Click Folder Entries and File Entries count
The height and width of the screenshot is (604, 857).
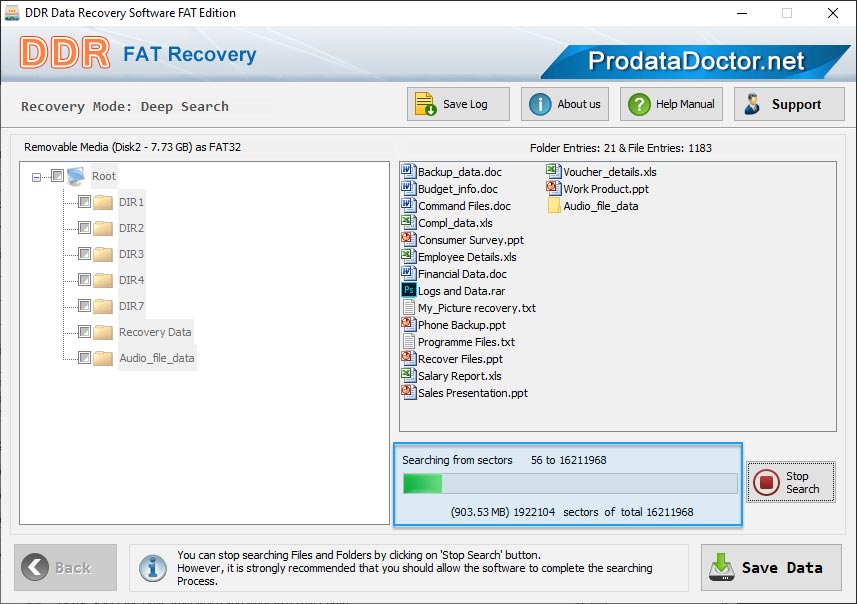(x=620, y=148)
